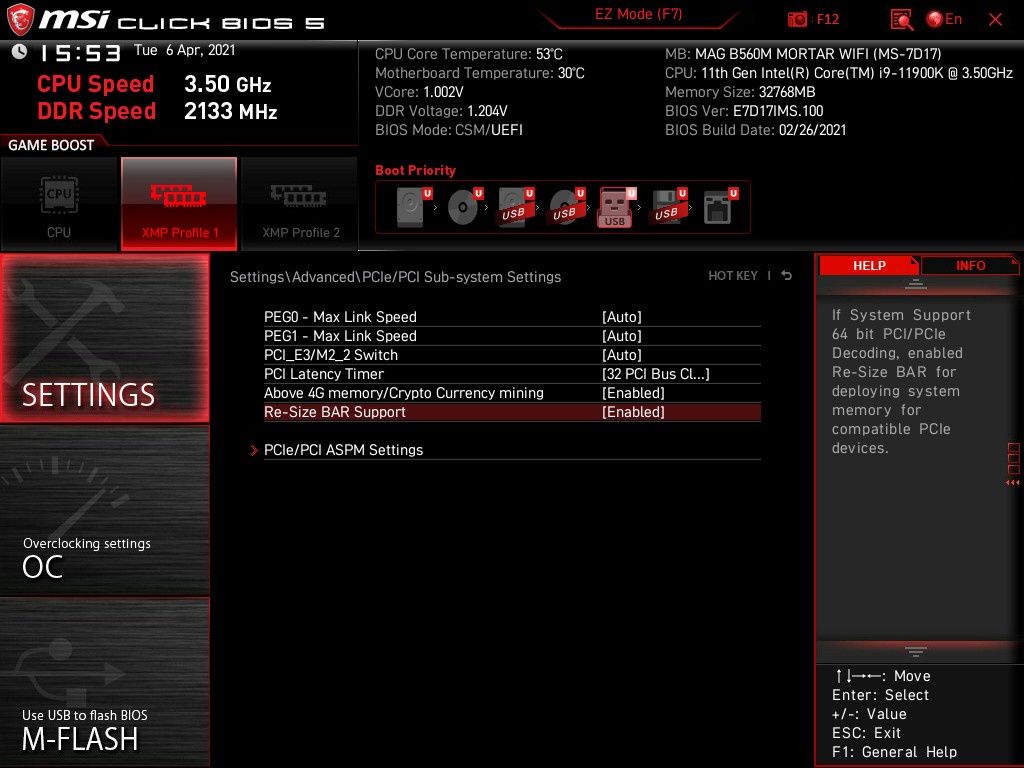Click the BIOS Ver: E7D17IMS.100 text
The image size is (1024, 768).
(x=744, y=111)
